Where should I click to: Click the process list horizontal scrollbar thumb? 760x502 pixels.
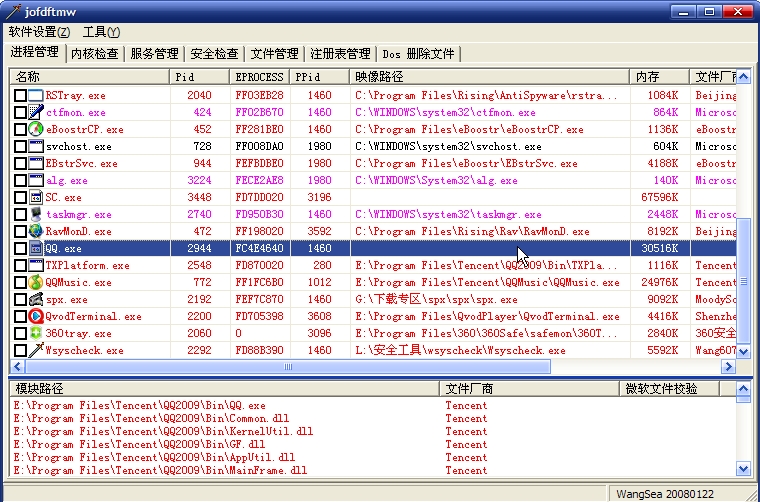click(x=288, y=367)
